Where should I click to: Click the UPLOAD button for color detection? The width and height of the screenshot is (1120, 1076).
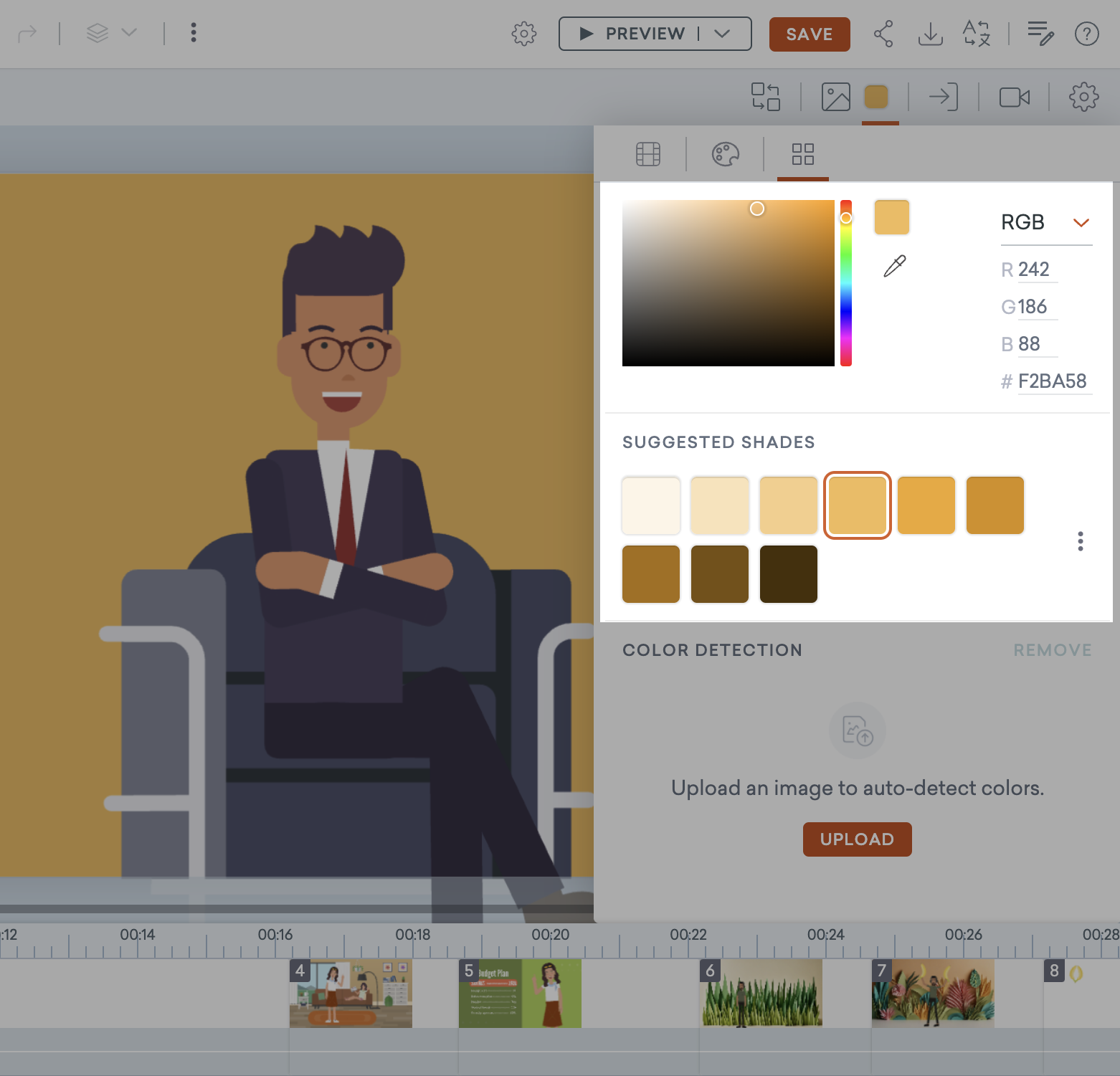tap(857, 839)
